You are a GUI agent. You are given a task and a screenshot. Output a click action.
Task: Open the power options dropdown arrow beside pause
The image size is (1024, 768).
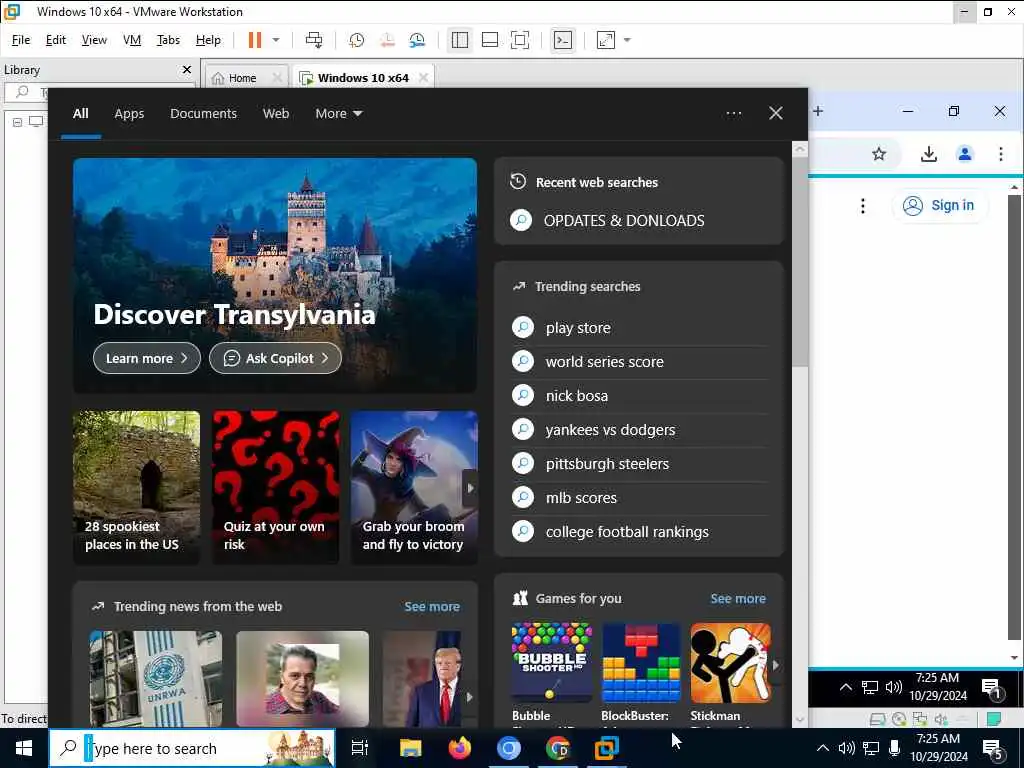click(276, 40)
